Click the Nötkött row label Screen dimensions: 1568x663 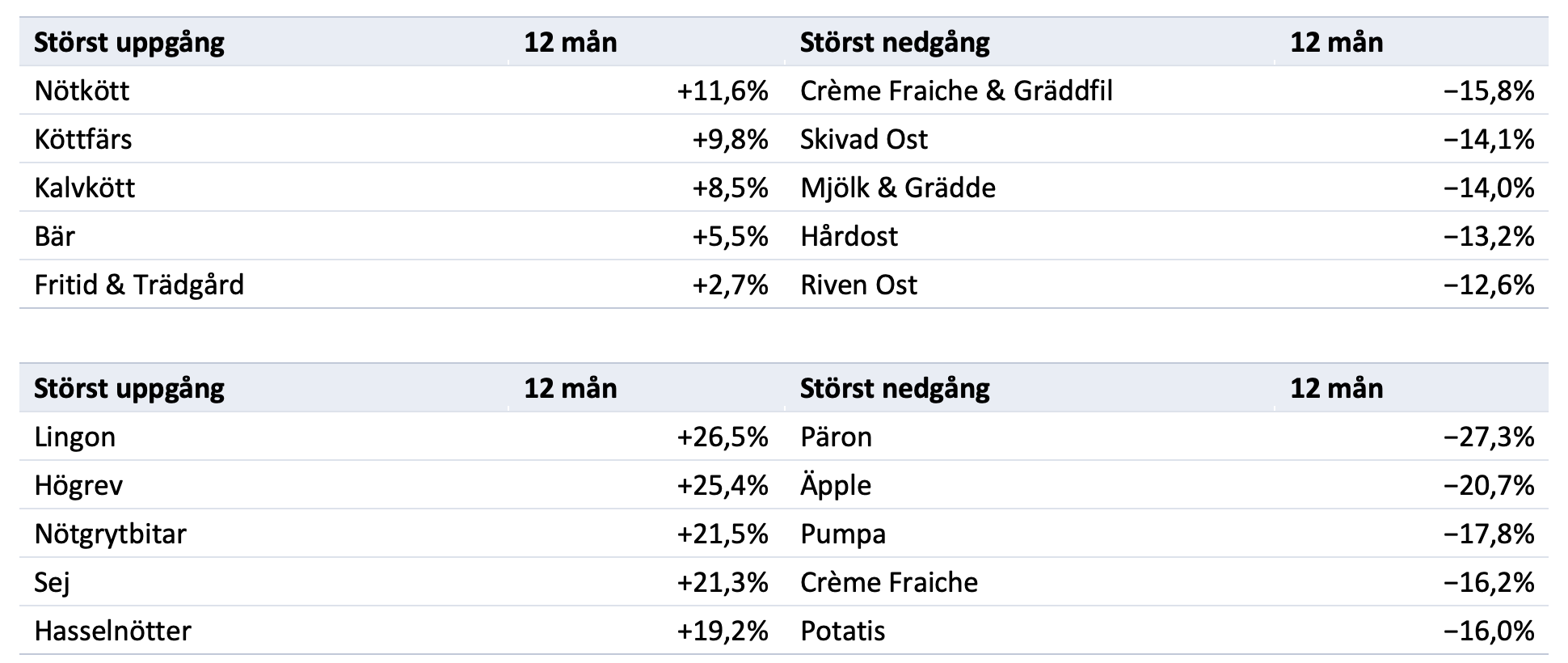coord(82,91)
